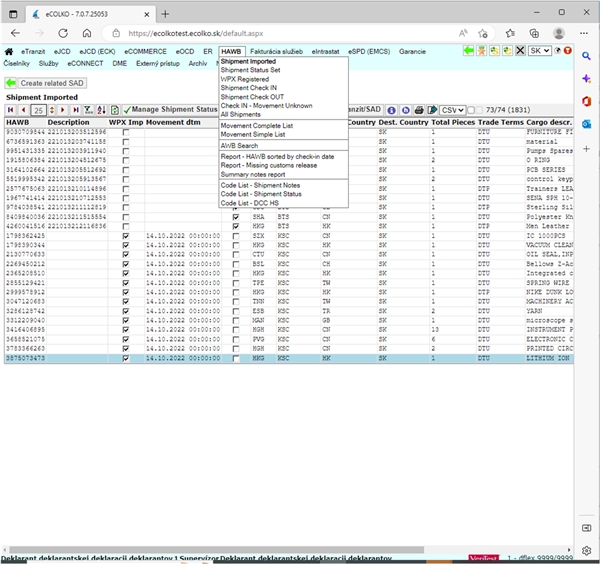Image resolution: width=600 pixels, height=564 pixels.
Task: Choose WPX Registered menu entry
Action: pyautogui.click(x=245, y=79)
